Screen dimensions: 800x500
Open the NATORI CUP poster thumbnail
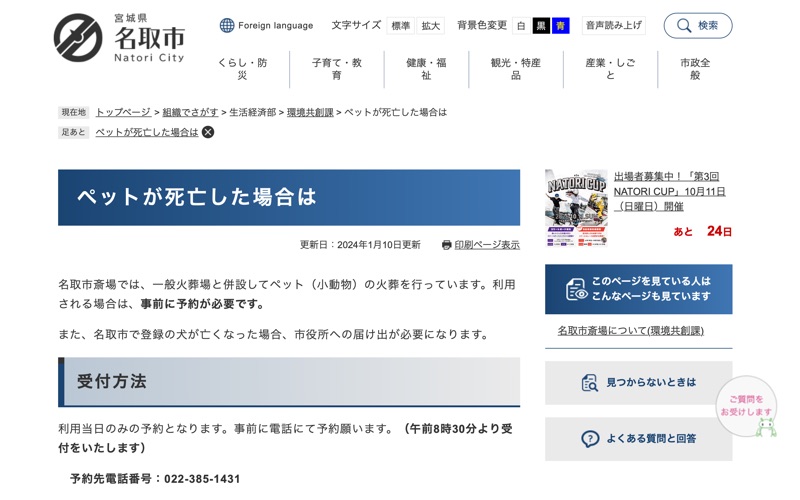[576, 208]
